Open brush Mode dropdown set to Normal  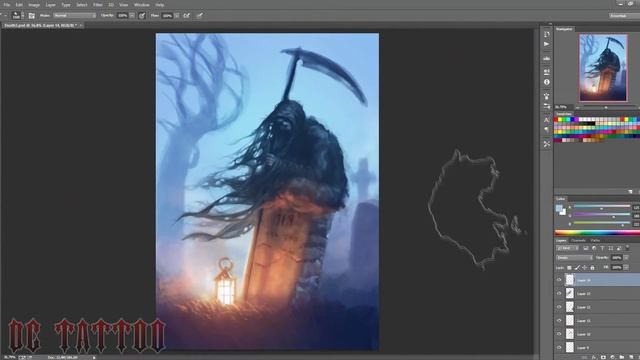click(x=75, y=16)
